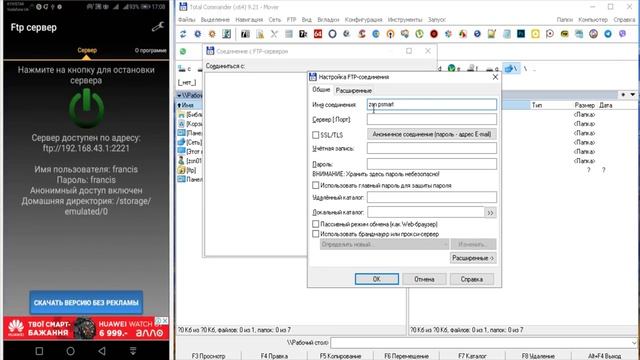Launch the red 64 toolbar icon

tap(318, 34)
